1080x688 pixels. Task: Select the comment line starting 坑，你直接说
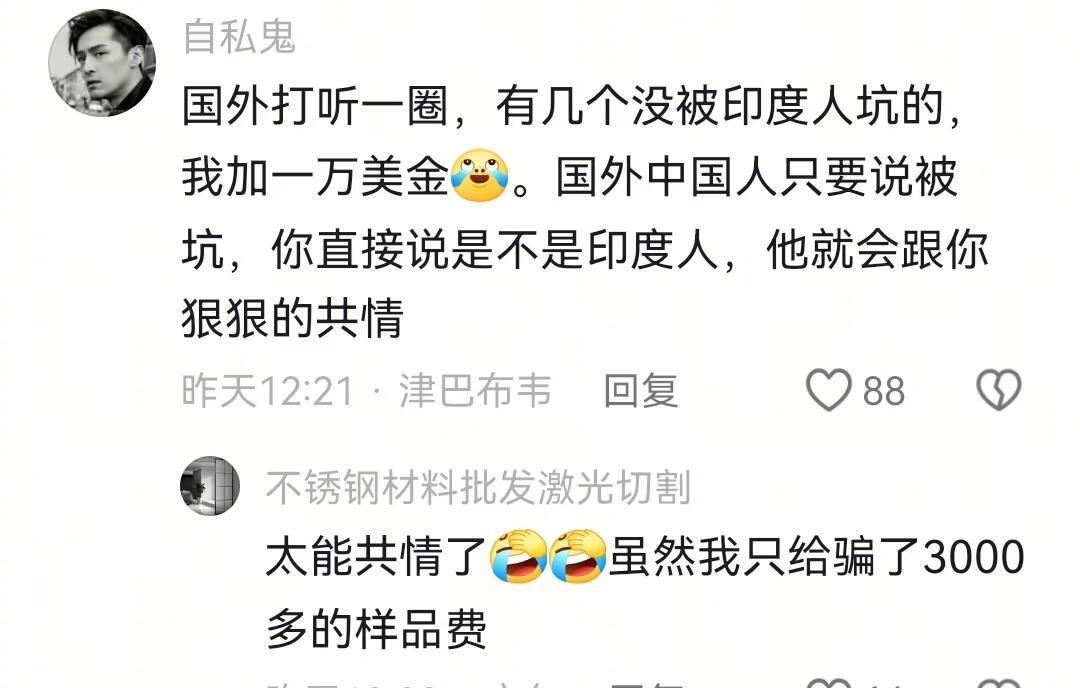[585, 248]
